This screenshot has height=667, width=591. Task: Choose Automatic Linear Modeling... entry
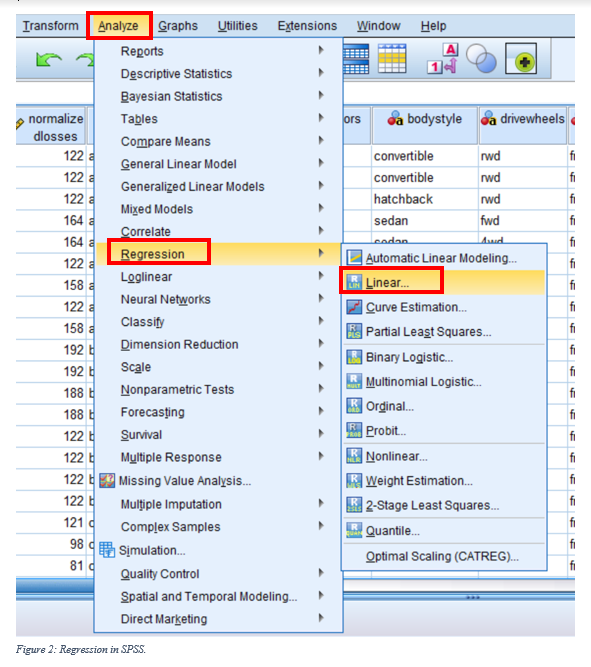pos(444,258)
